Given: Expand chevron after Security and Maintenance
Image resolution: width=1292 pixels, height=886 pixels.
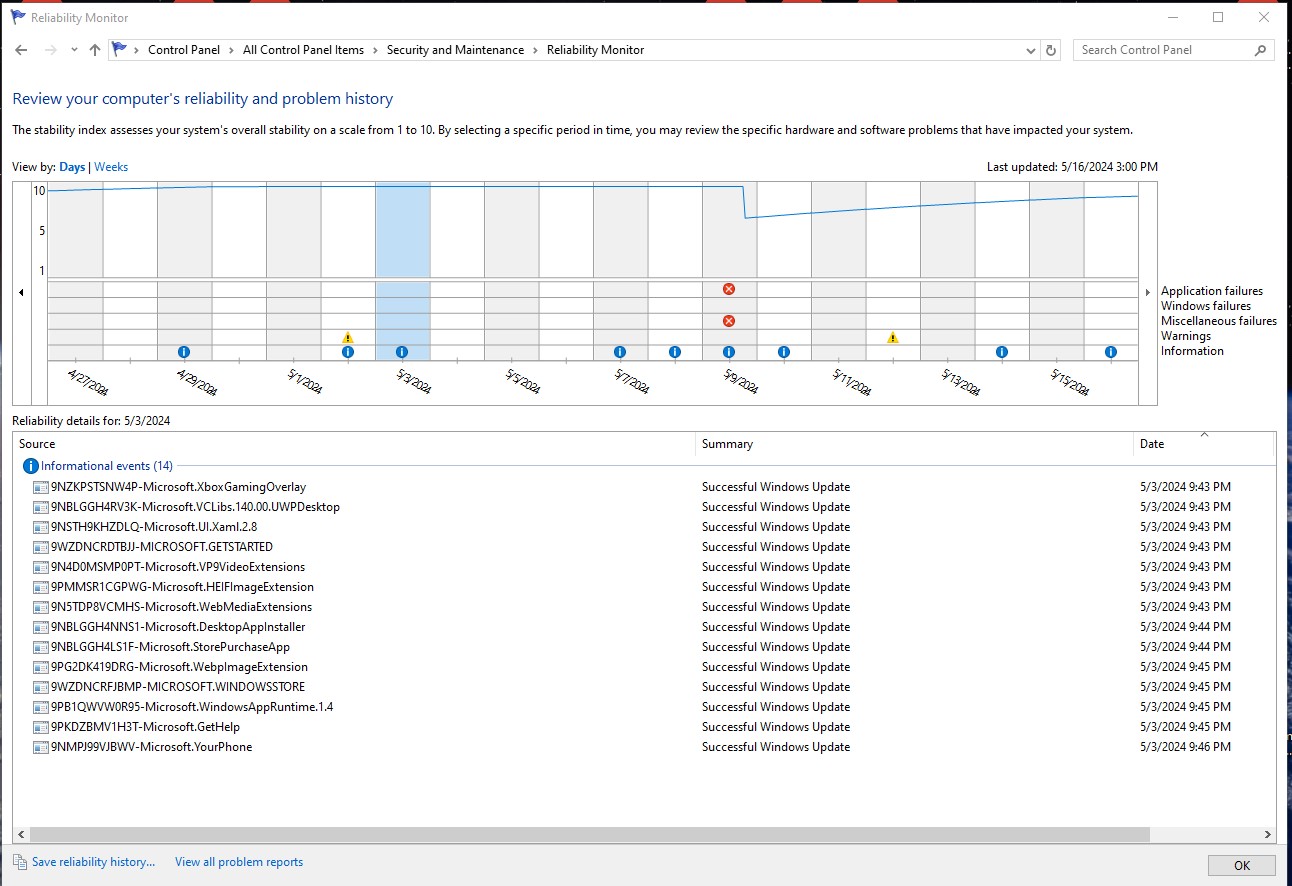Looking at the screenshot, I should click(535, 50).
